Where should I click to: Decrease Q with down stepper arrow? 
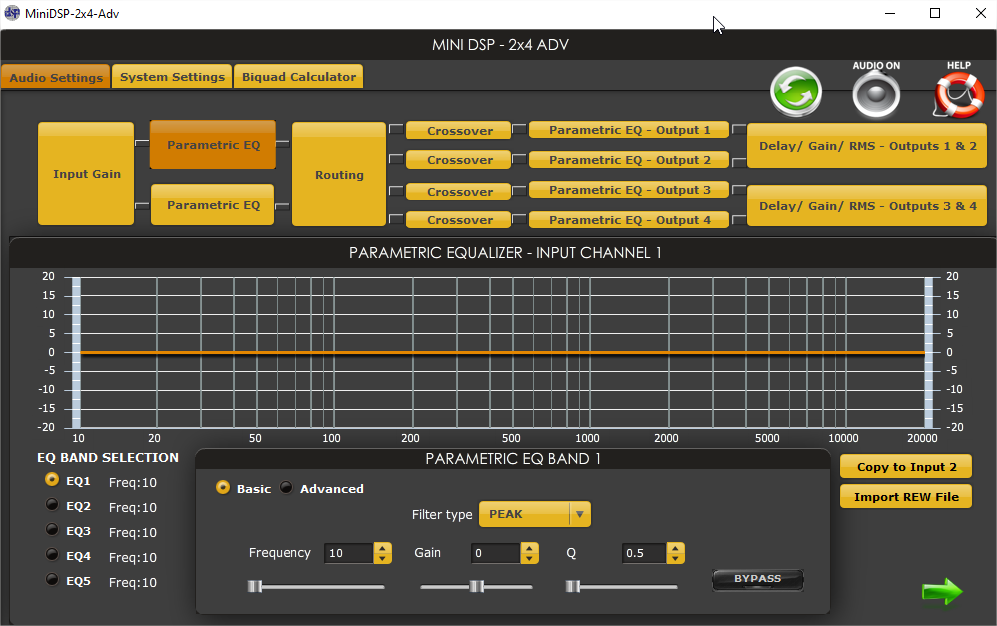[x=675, y=558]
